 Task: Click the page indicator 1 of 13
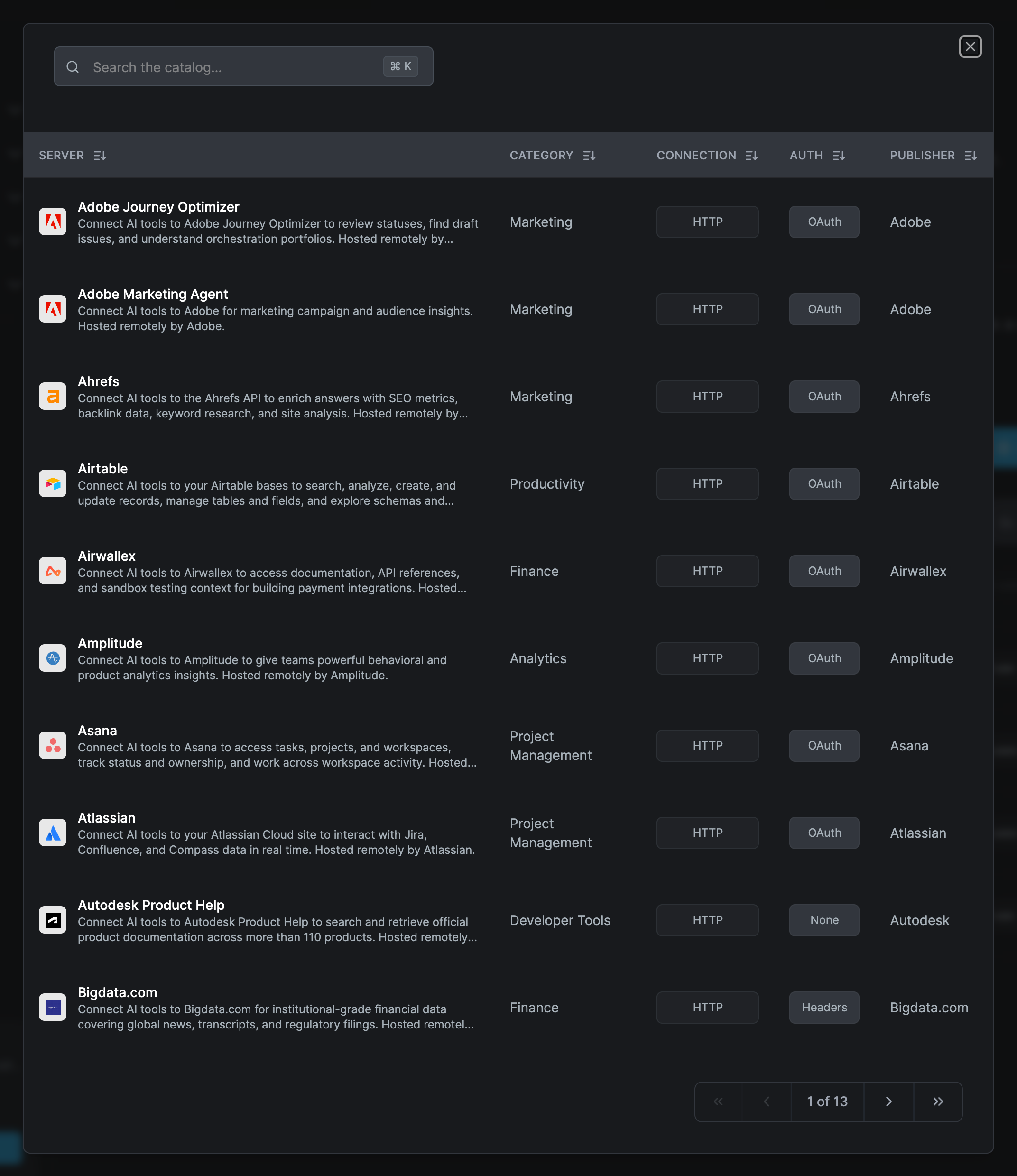tap(827, 1102)
